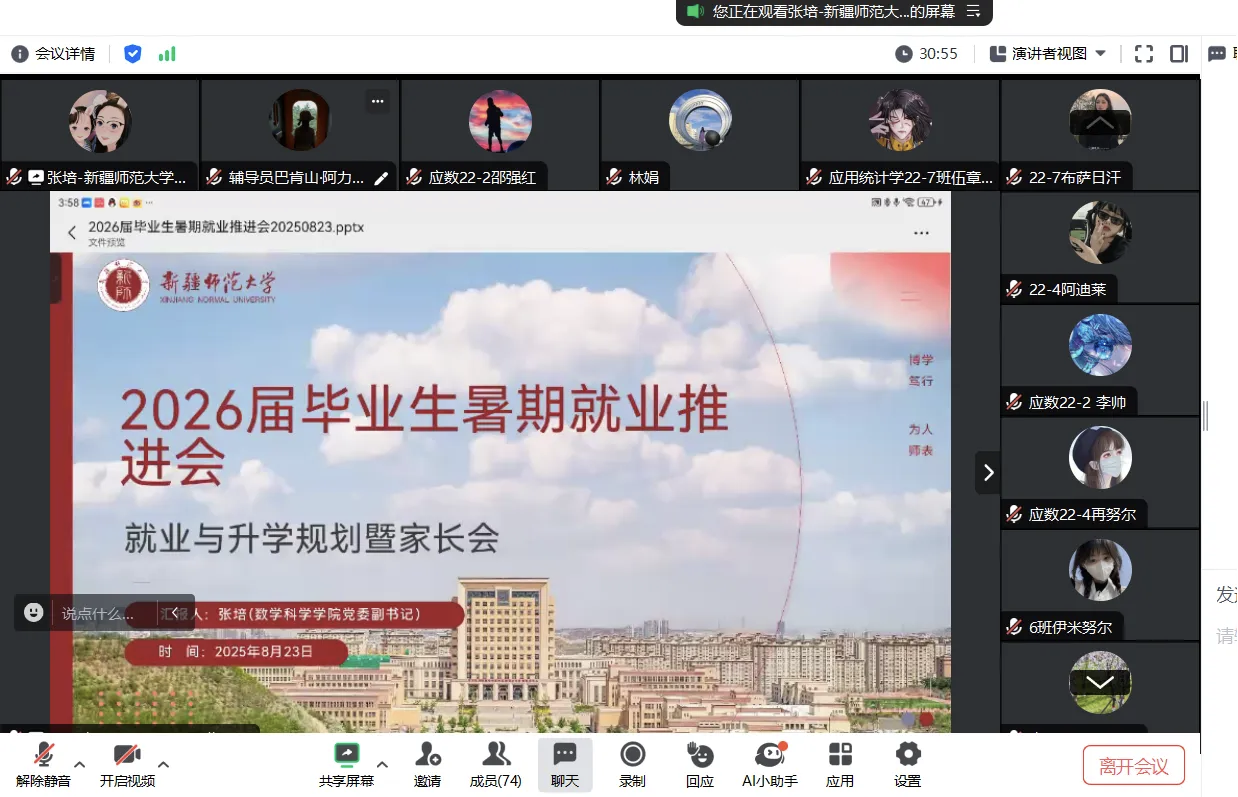The image size is (1238, 797).
Task: Open the 应用 apps panel
Action: point(840,765)
